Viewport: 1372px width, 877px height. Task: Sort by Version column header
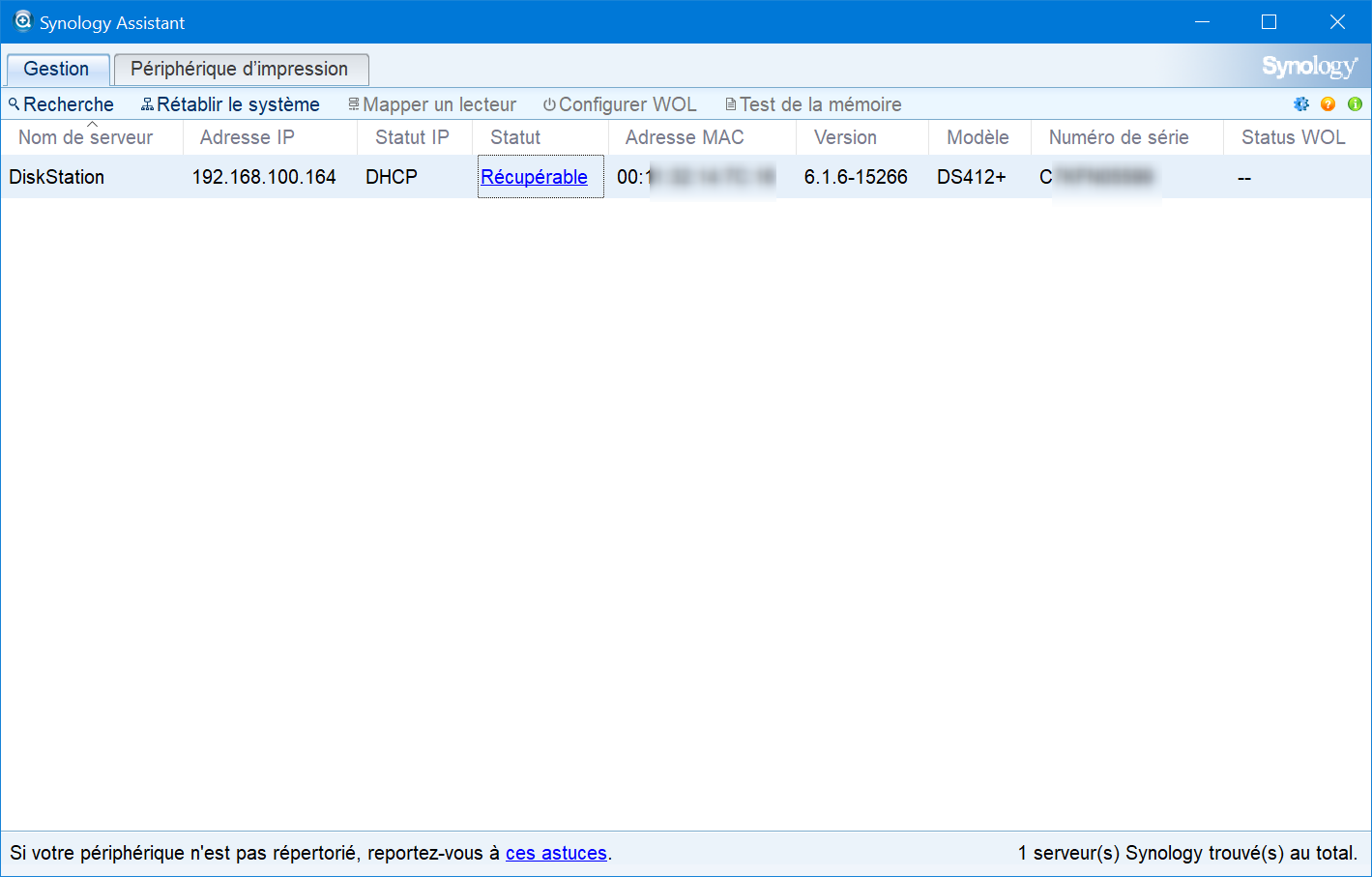click(x=862, y=137)
